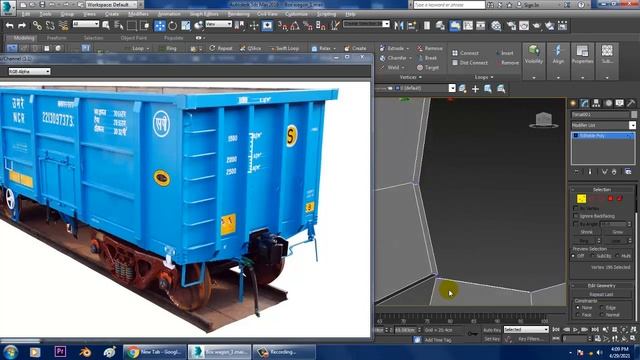Open the RGB Alpha channel dropdown
The width and height of the screenshot is (640, 360).
[x=29, y=71]
